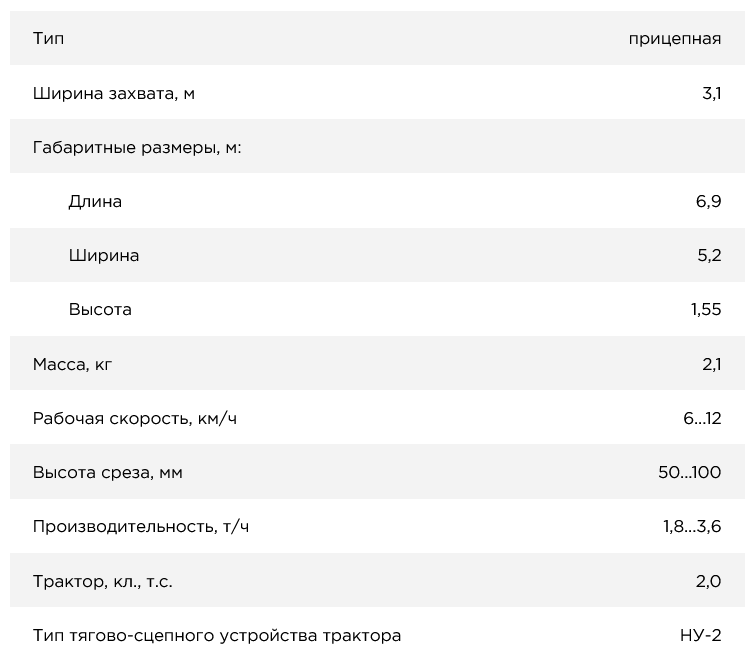Click the 1,55 height value

pyautogui.click(x=705, y=310)
